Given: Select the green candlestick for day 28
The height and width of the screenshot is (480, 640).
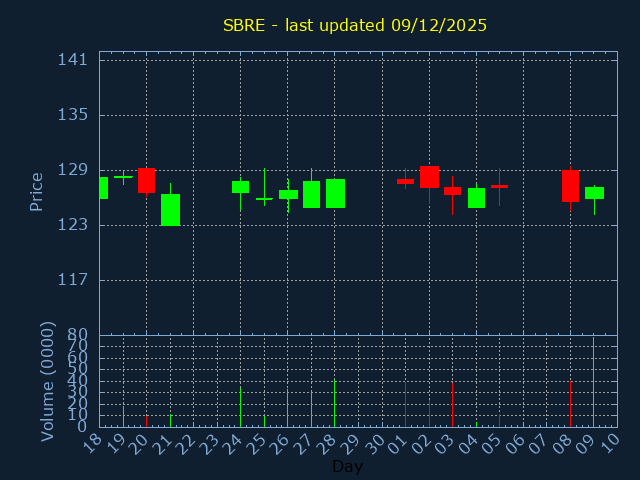Looking at the screenshot, I should tap(335, 193).
